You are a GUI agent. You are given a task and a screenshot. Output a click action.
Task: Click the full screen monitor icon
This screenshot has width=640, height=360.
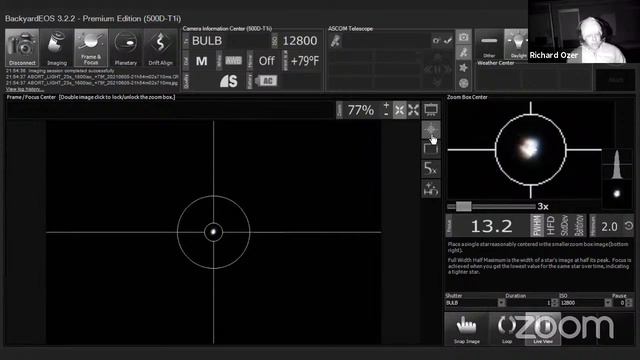pyautogui.click(x=431, y=110)
